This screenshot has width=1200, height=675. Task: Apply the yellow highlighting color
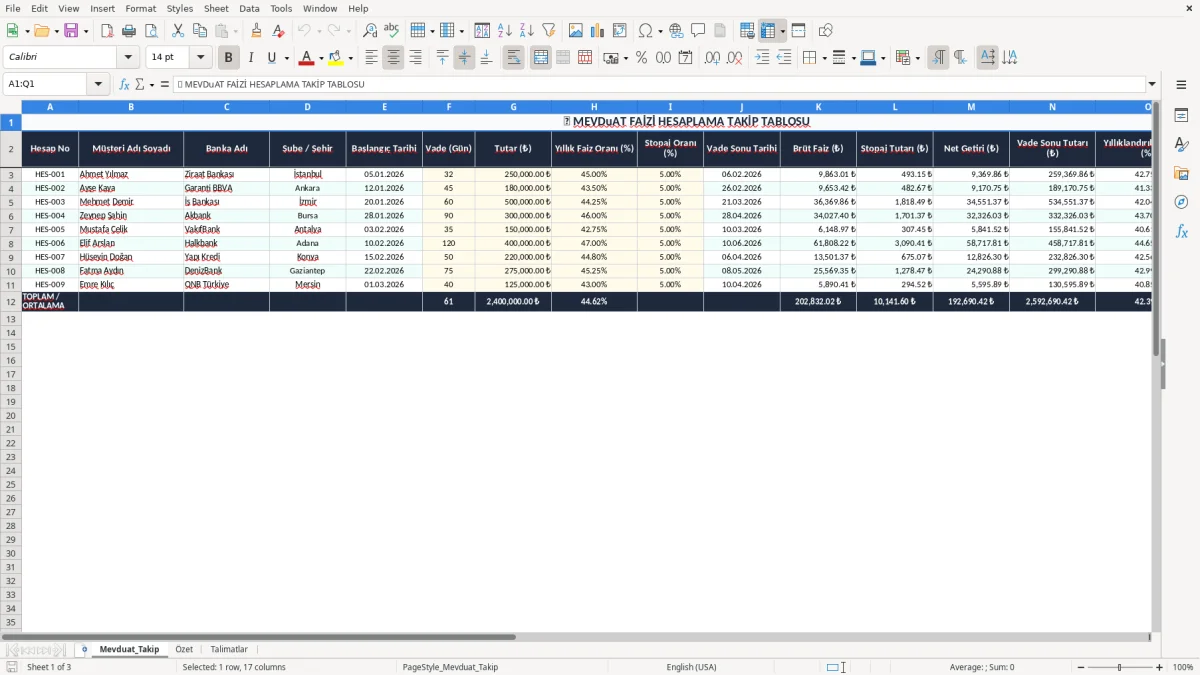[x=335, y=58]
